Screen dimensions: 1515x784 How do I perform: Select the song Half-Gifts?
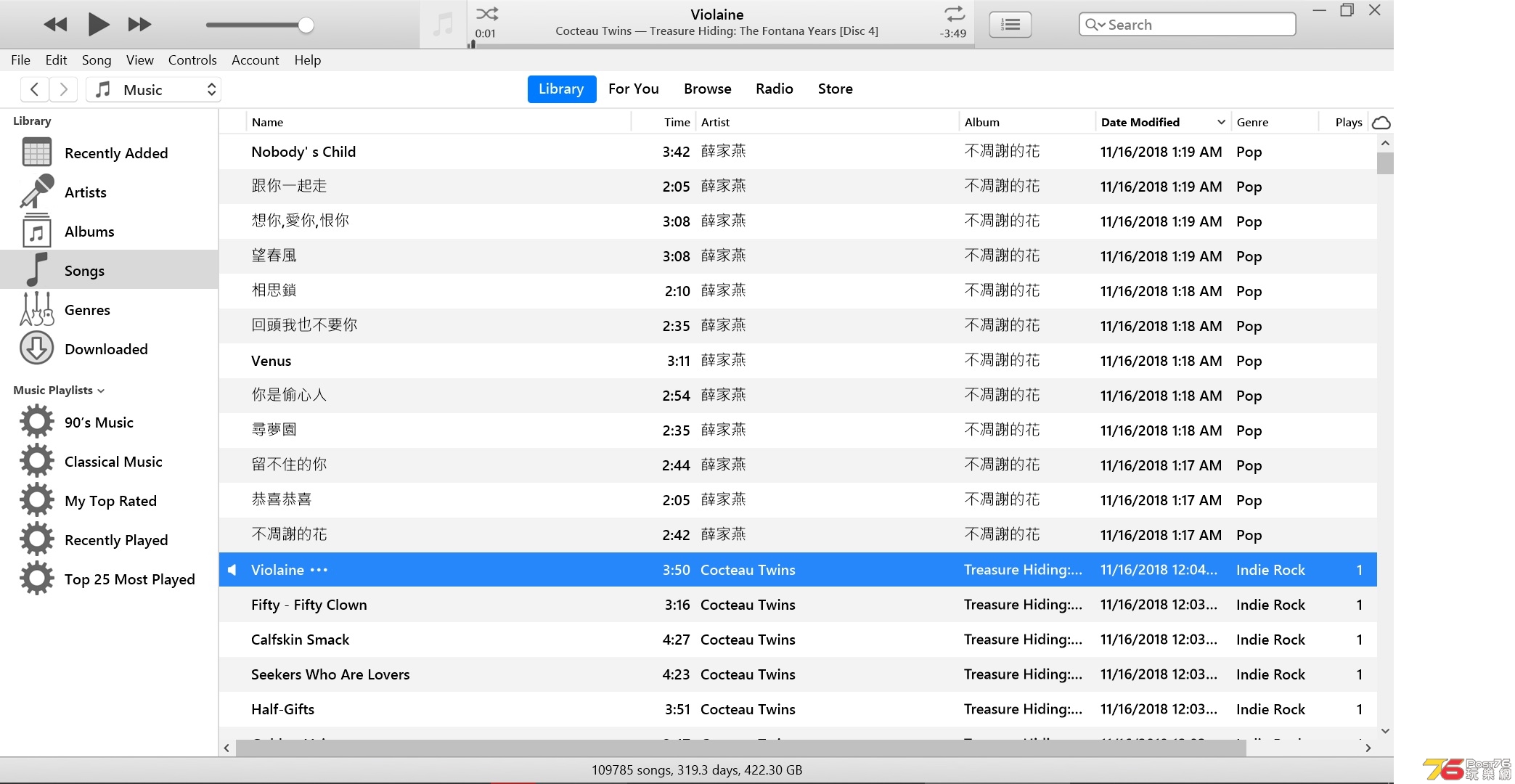(798, 709)
